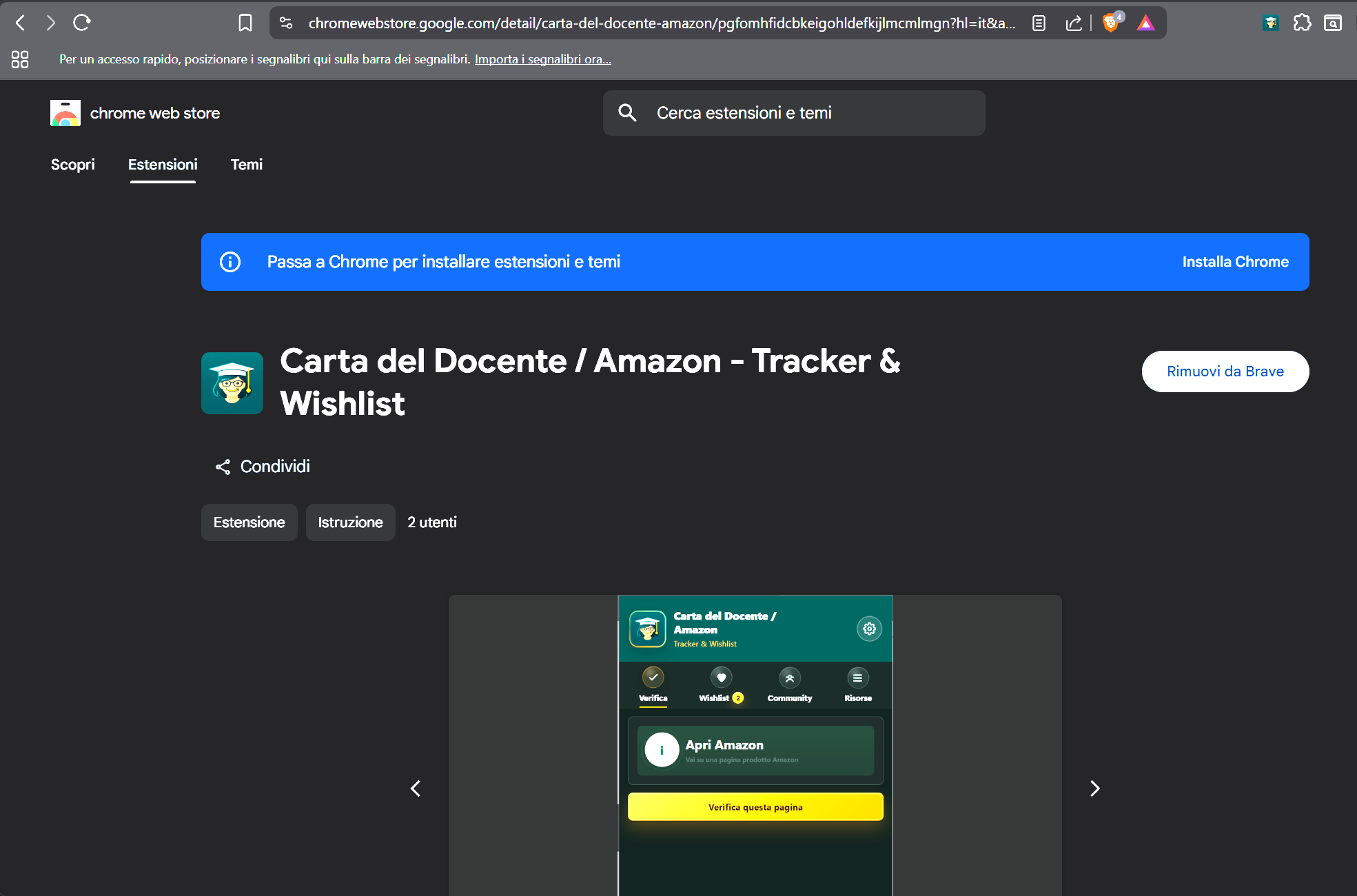
Task: Open the Scopri tab
Action: pyautogui.click(x=73, y=165)
